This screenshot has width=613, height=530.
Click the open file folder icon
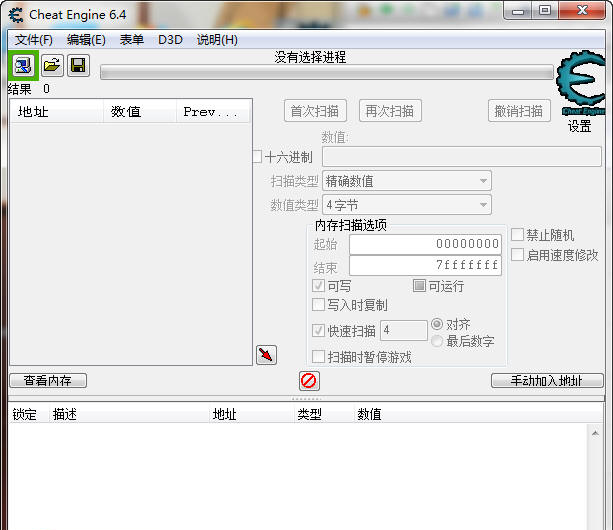pos(51,66)
